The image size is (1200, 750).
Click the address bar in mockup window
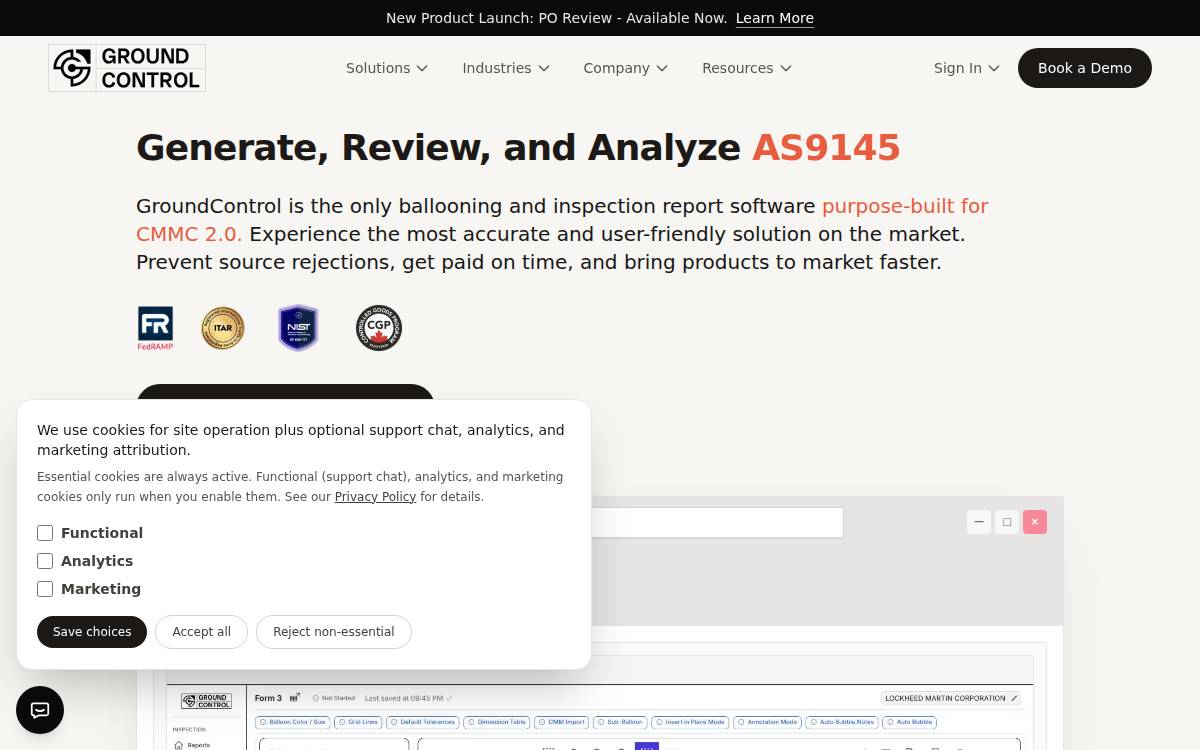click(717, 522)
